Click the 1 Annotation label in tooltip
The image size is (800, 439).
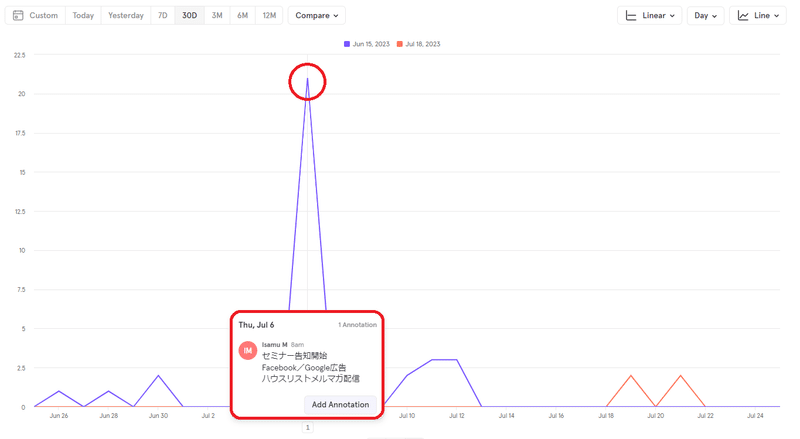358,325
